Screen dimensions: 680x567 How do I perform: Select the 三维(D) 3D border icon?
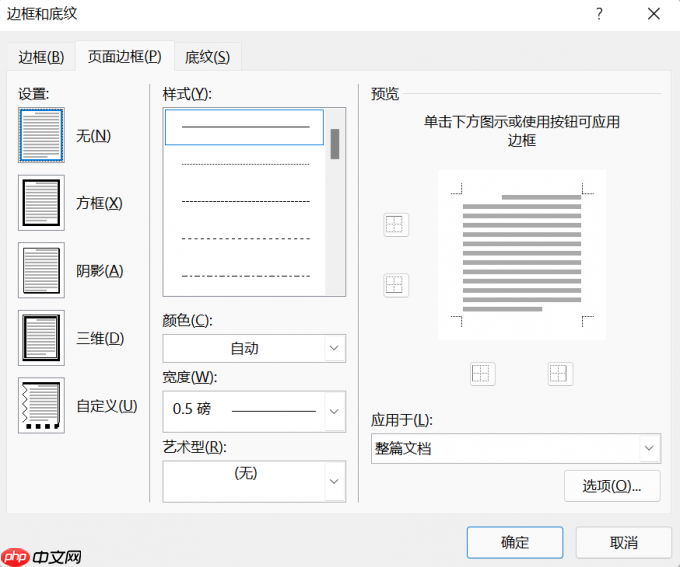coord(41,338)
